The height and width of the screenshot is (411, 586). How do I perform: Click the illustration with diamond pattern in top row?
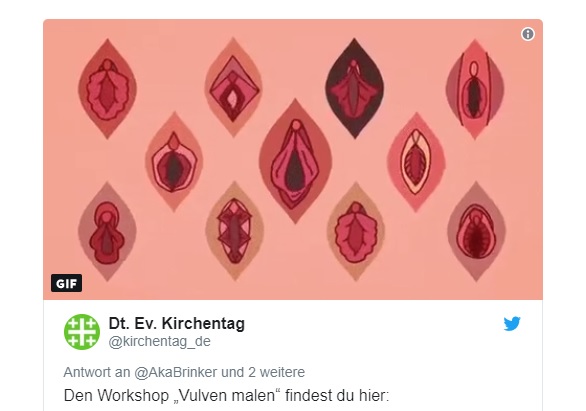pos(233,87)
